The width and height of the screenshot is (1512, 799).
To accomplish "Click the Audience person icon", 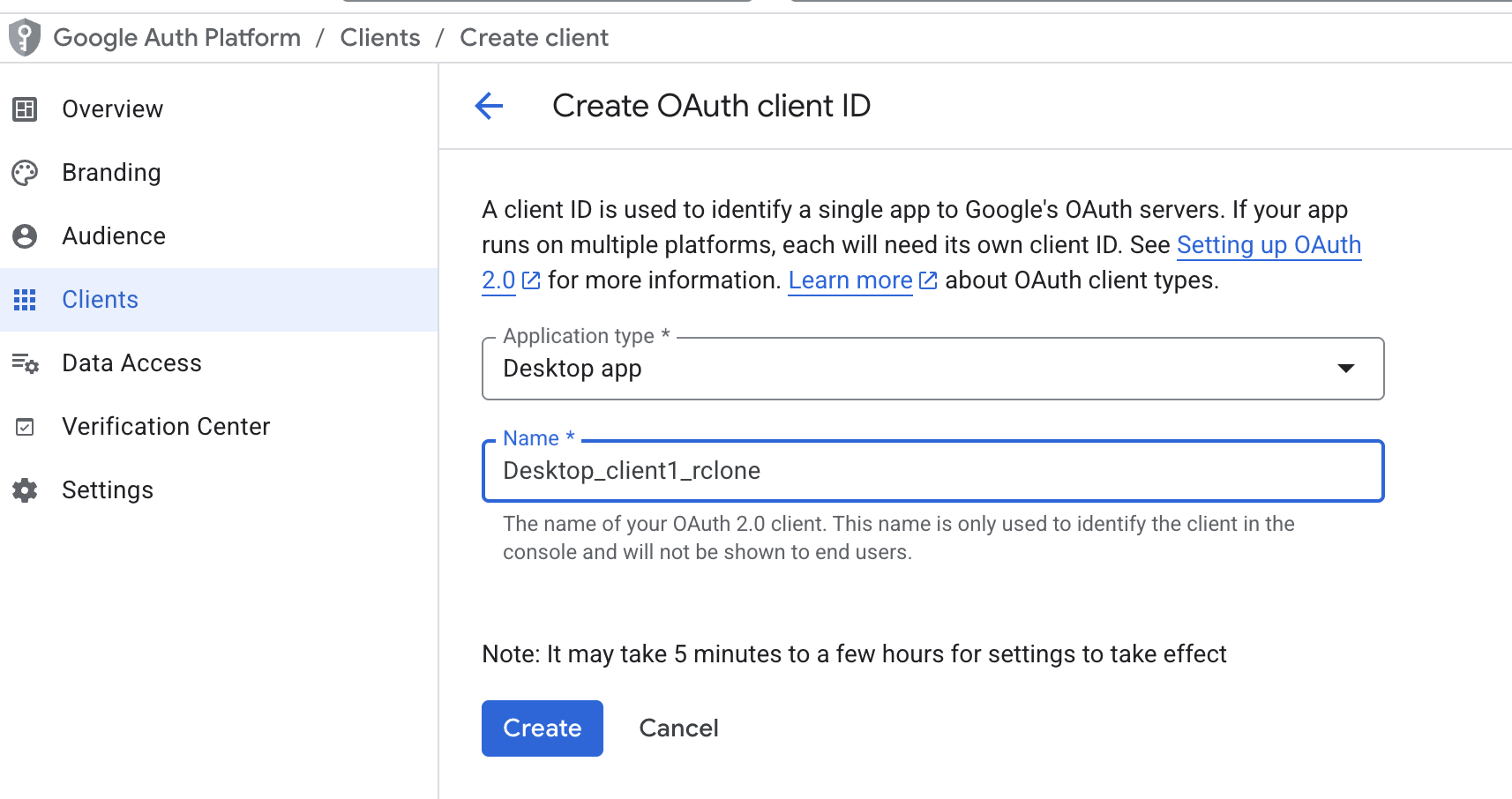I will [x=25, y=236].
